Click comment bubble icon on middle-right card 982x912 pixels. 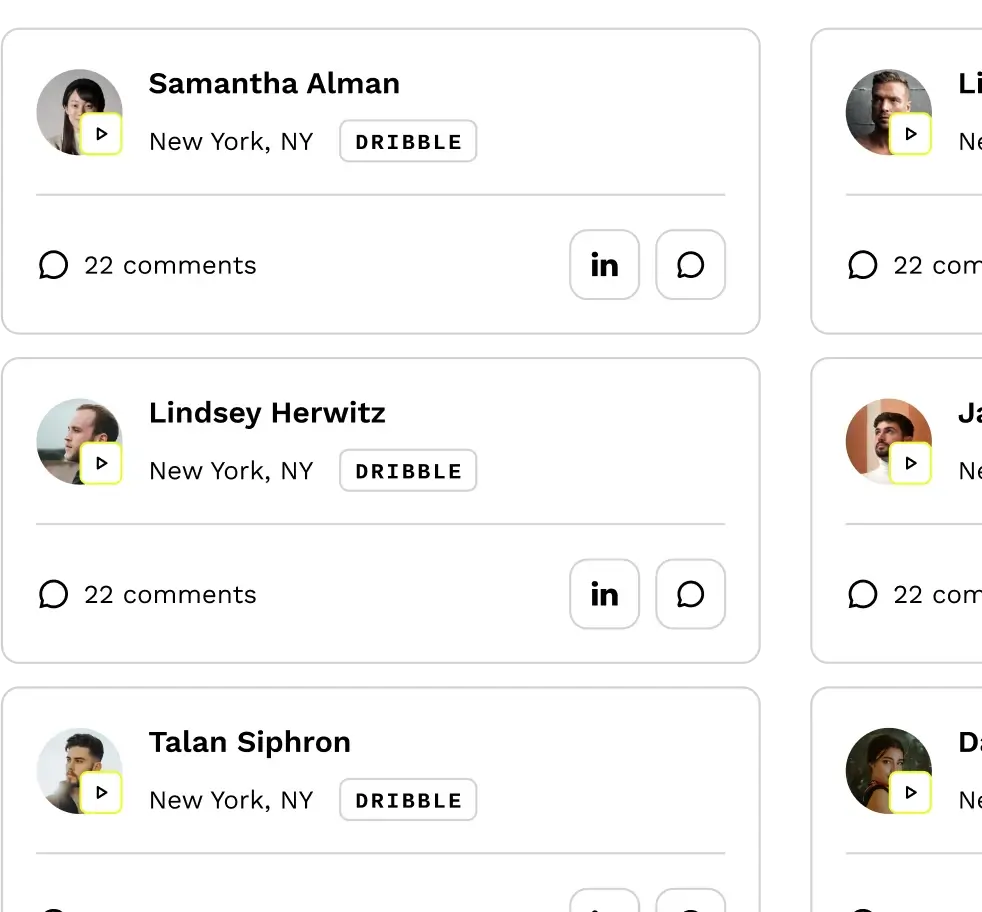point(862,594)
